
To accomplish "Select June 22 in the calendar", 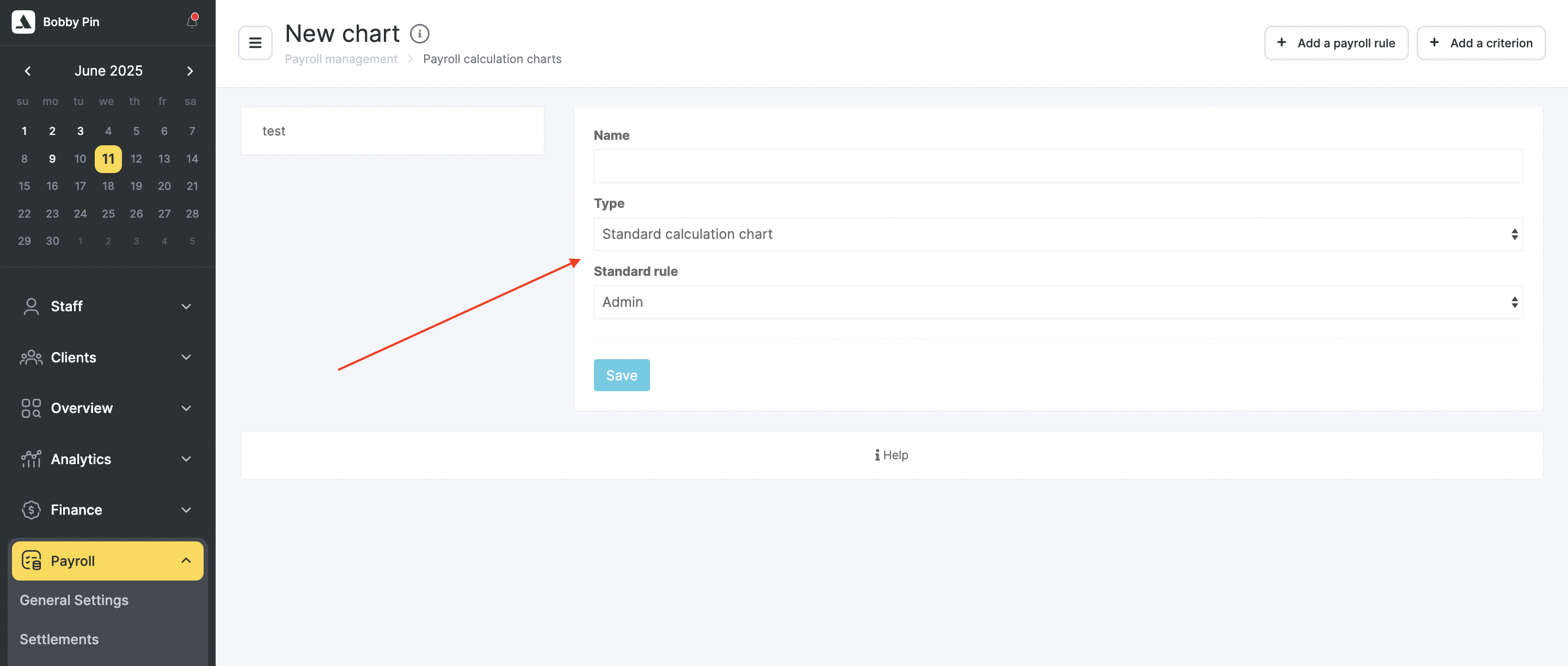I will (x=24, y=213).
